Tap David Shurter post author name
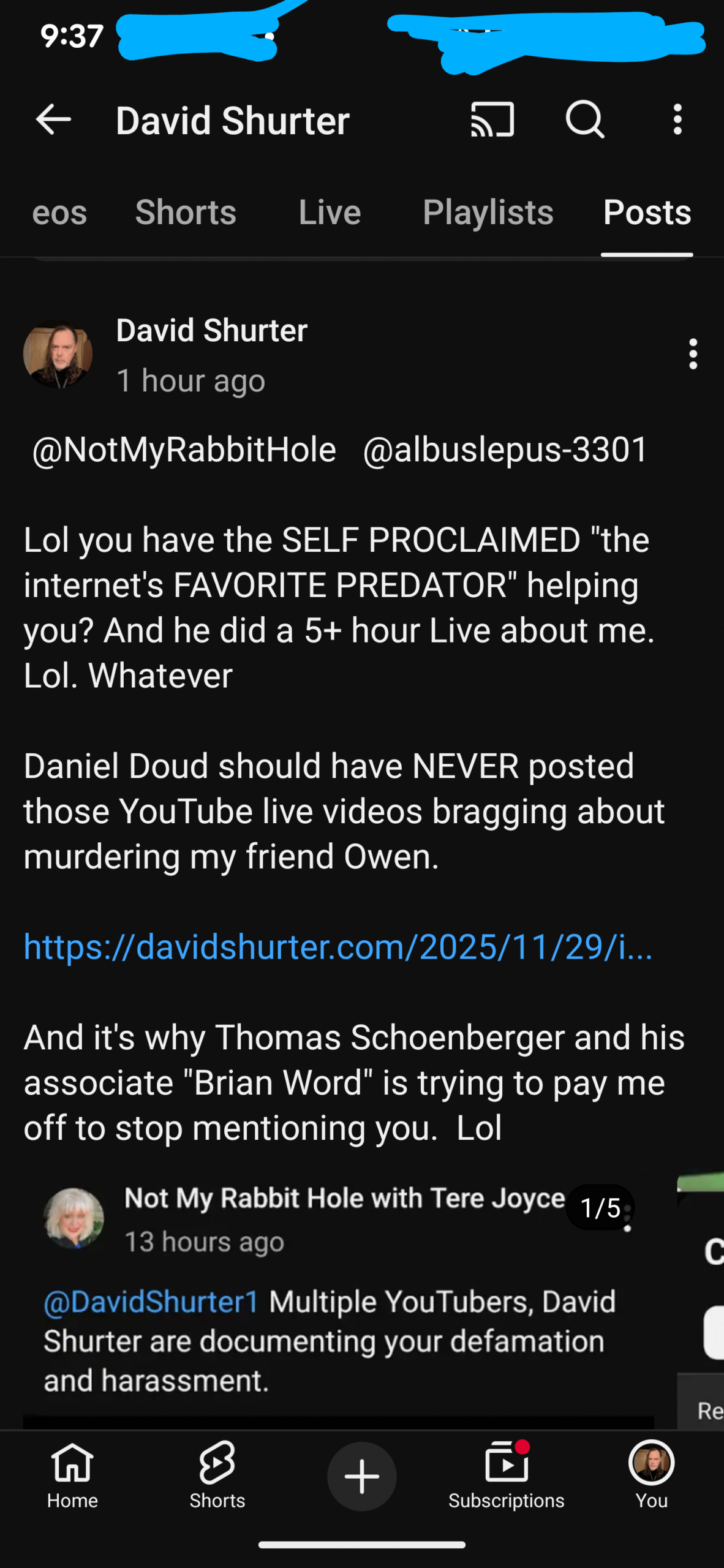 pos(212,331)
